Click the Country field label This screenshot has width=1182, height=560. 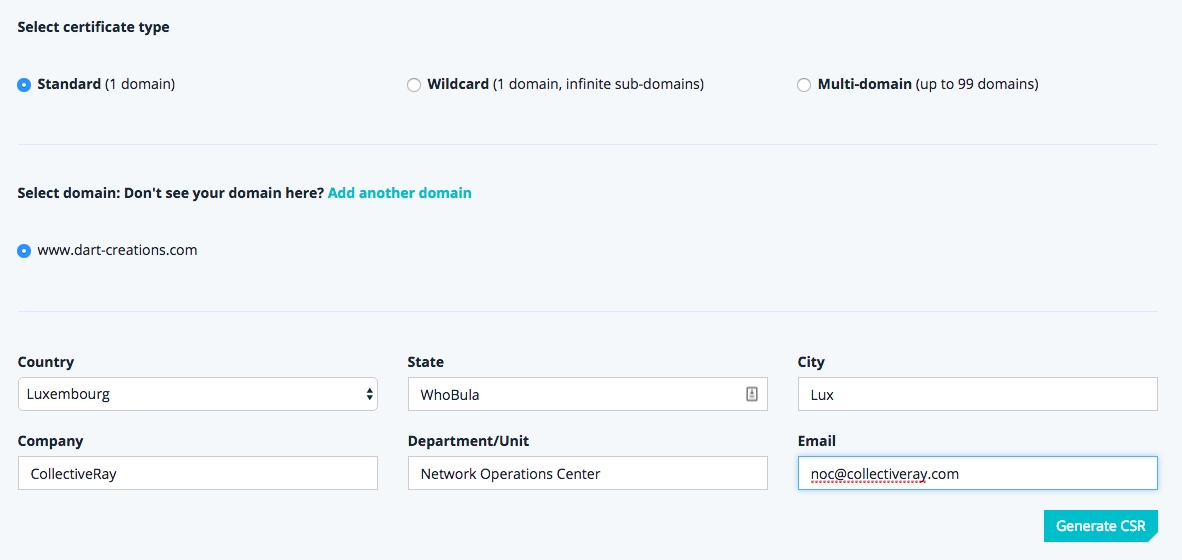tap(46, 362)
